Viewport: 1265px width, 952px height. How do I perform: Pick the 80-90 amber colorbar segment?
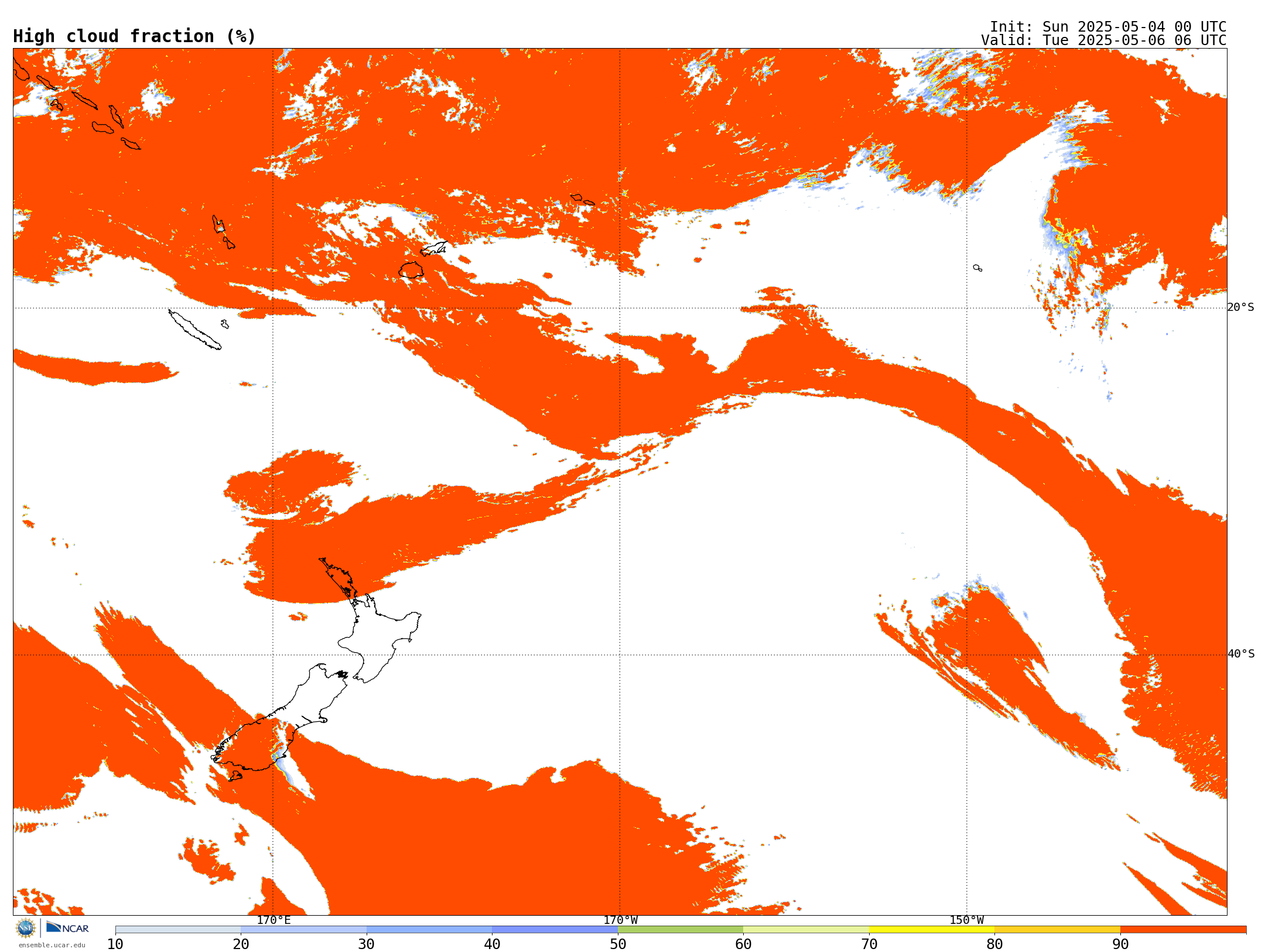[1057, 929]
